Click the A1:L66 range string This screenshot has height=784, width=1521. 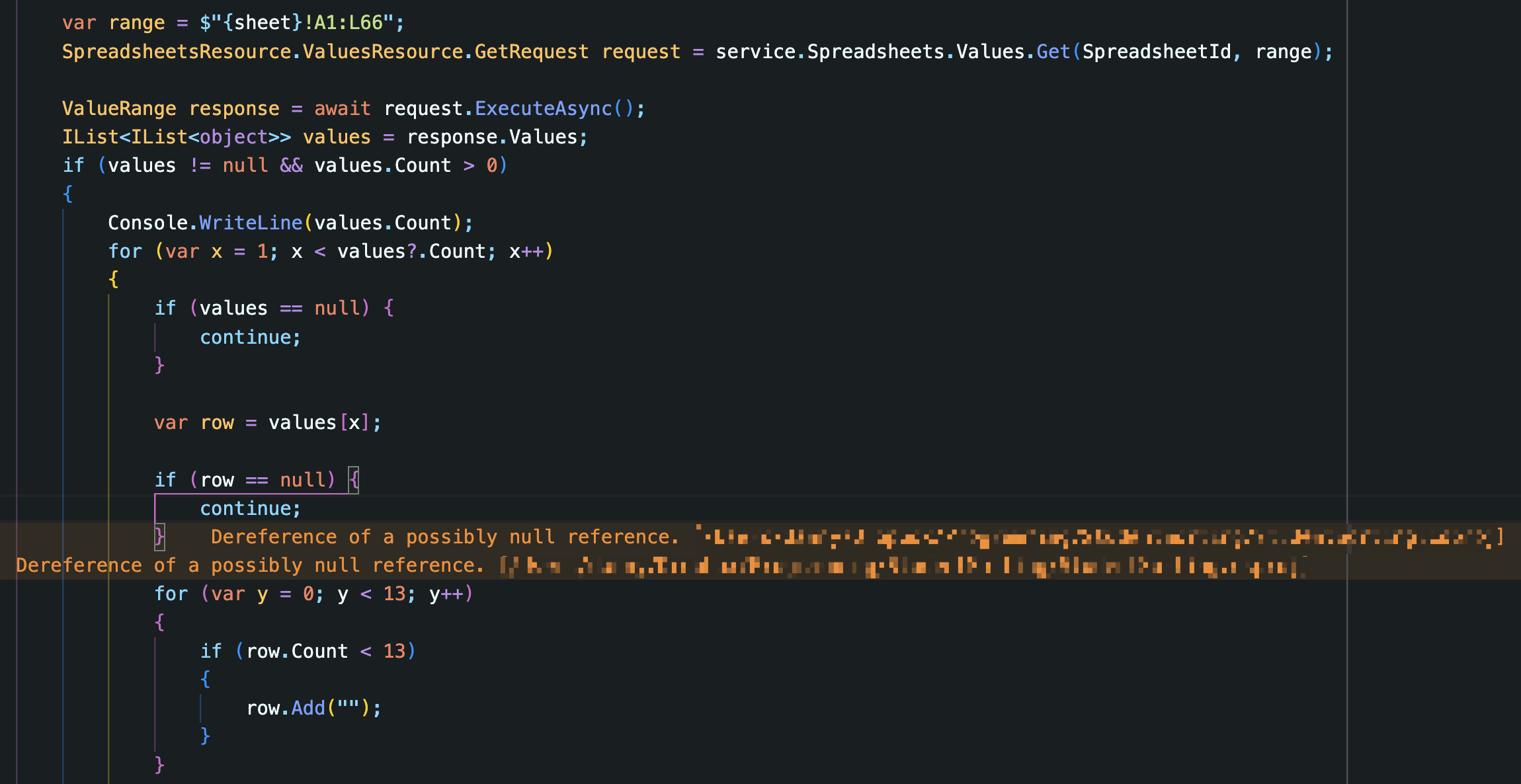click(x=349, y=22)
